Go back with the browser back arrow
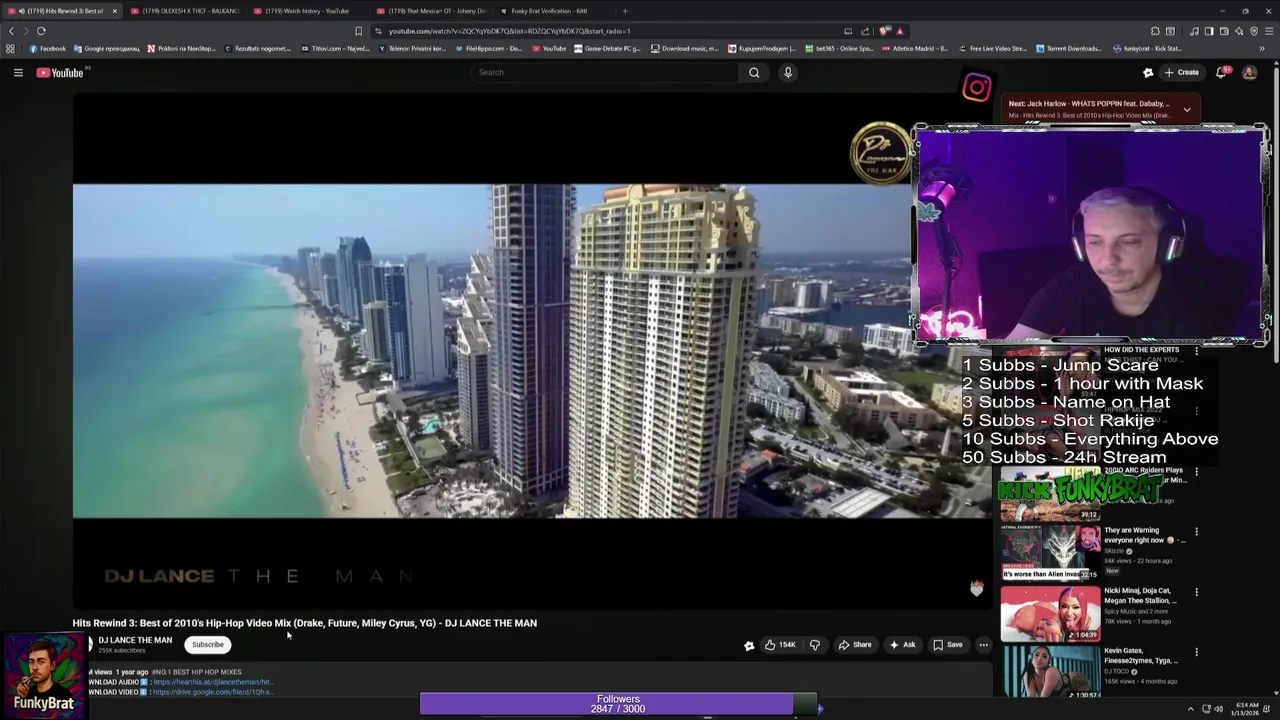This screenshot has width=1280, height=720. click(11, 31)
